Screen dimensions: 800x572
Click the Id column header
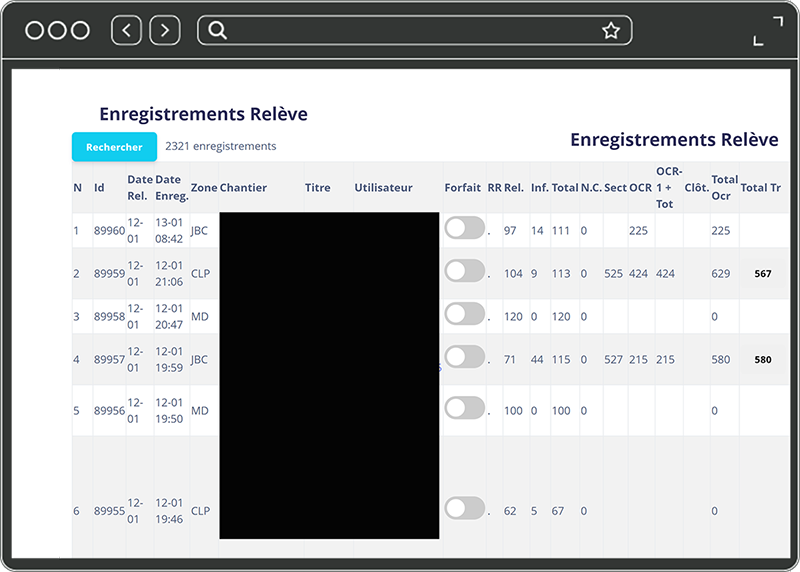pyautogui.click(x=99, y=188)
